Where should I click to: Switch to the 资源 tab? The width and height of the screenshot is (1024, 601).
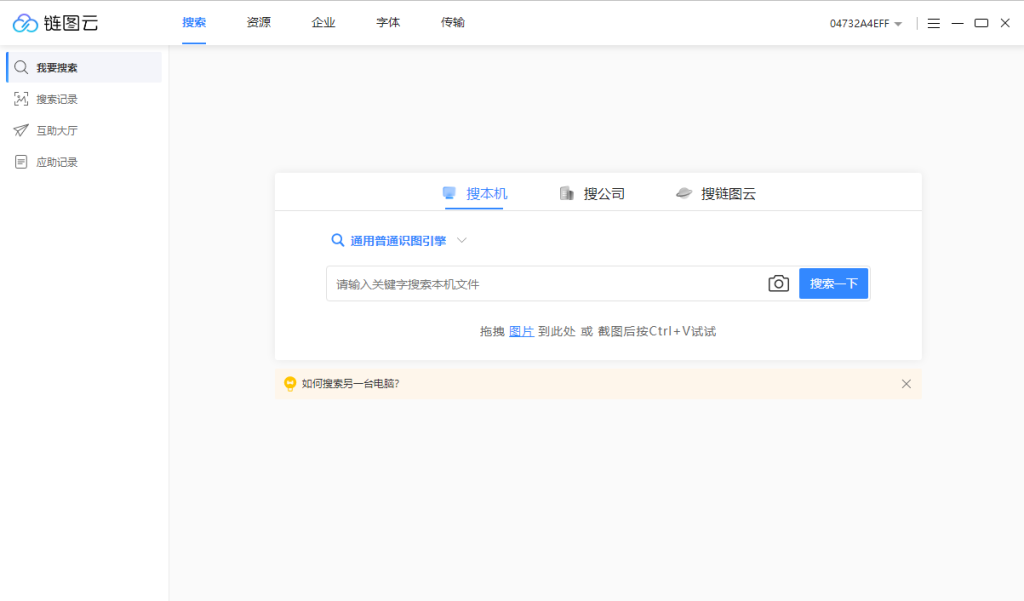257,22
